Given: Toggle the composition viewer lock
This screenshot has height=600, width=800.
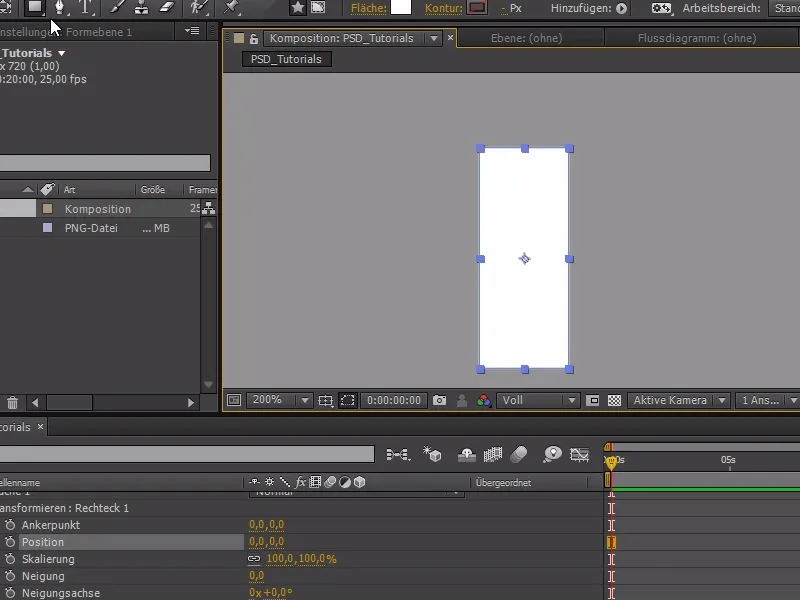Looking at the screenshot, I should (x=253, y=38).
